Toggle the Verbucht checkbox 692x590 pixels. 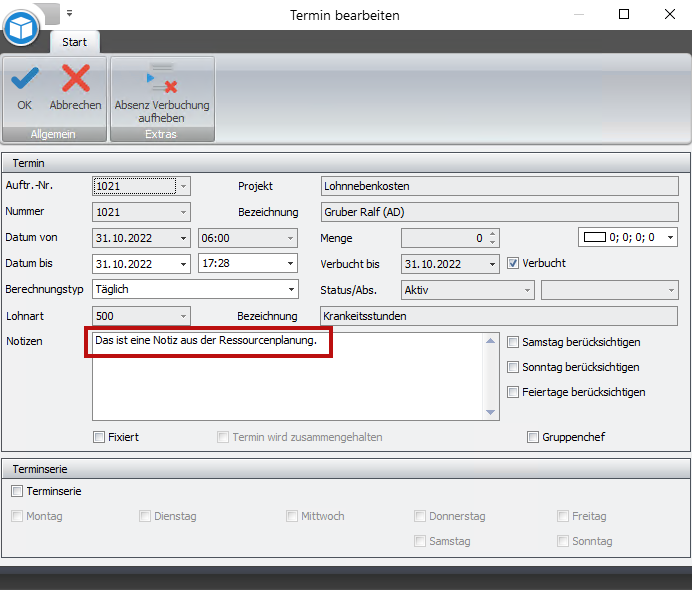[512, 263]
